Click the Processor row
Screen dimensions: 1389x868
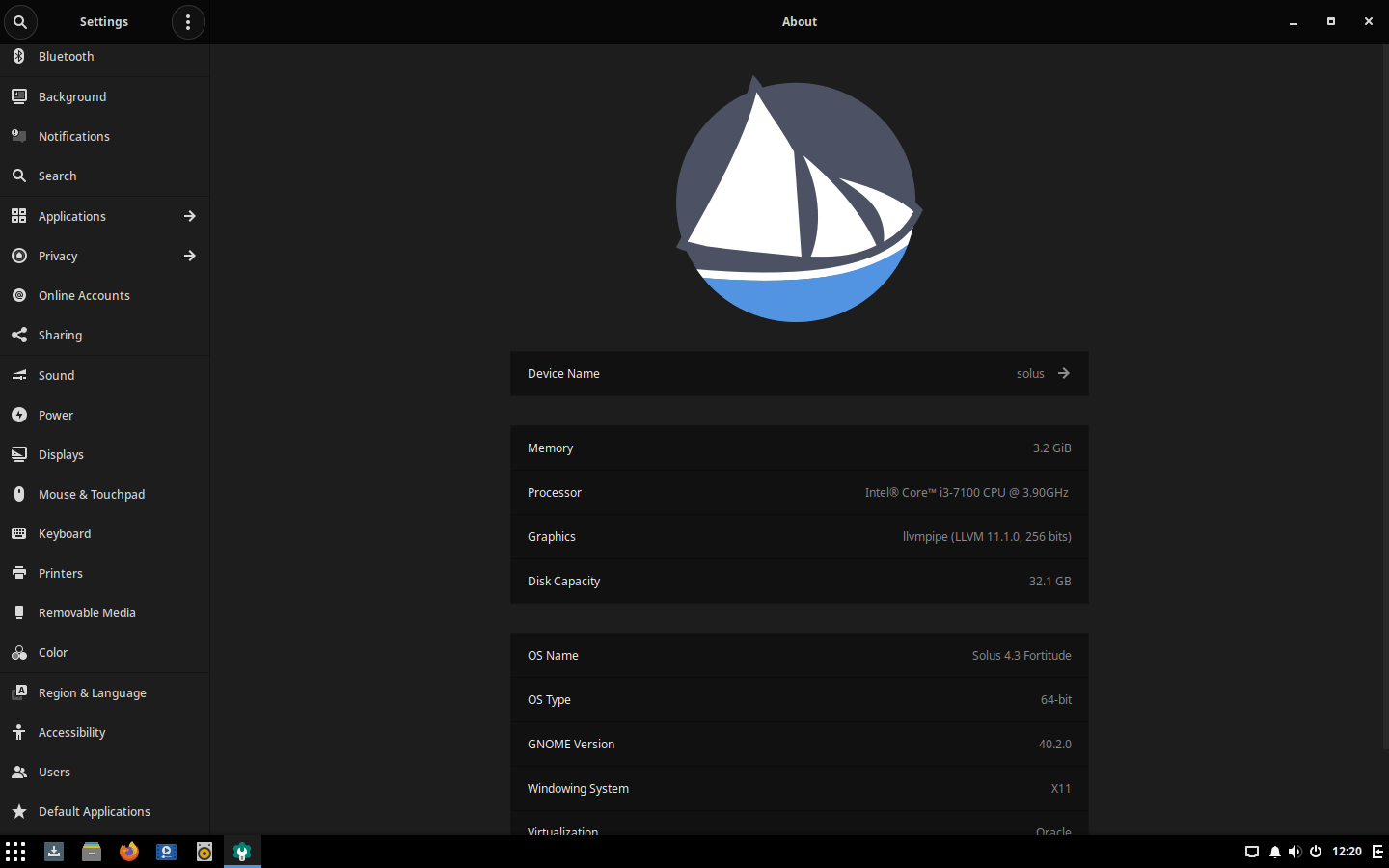[799, 492]
